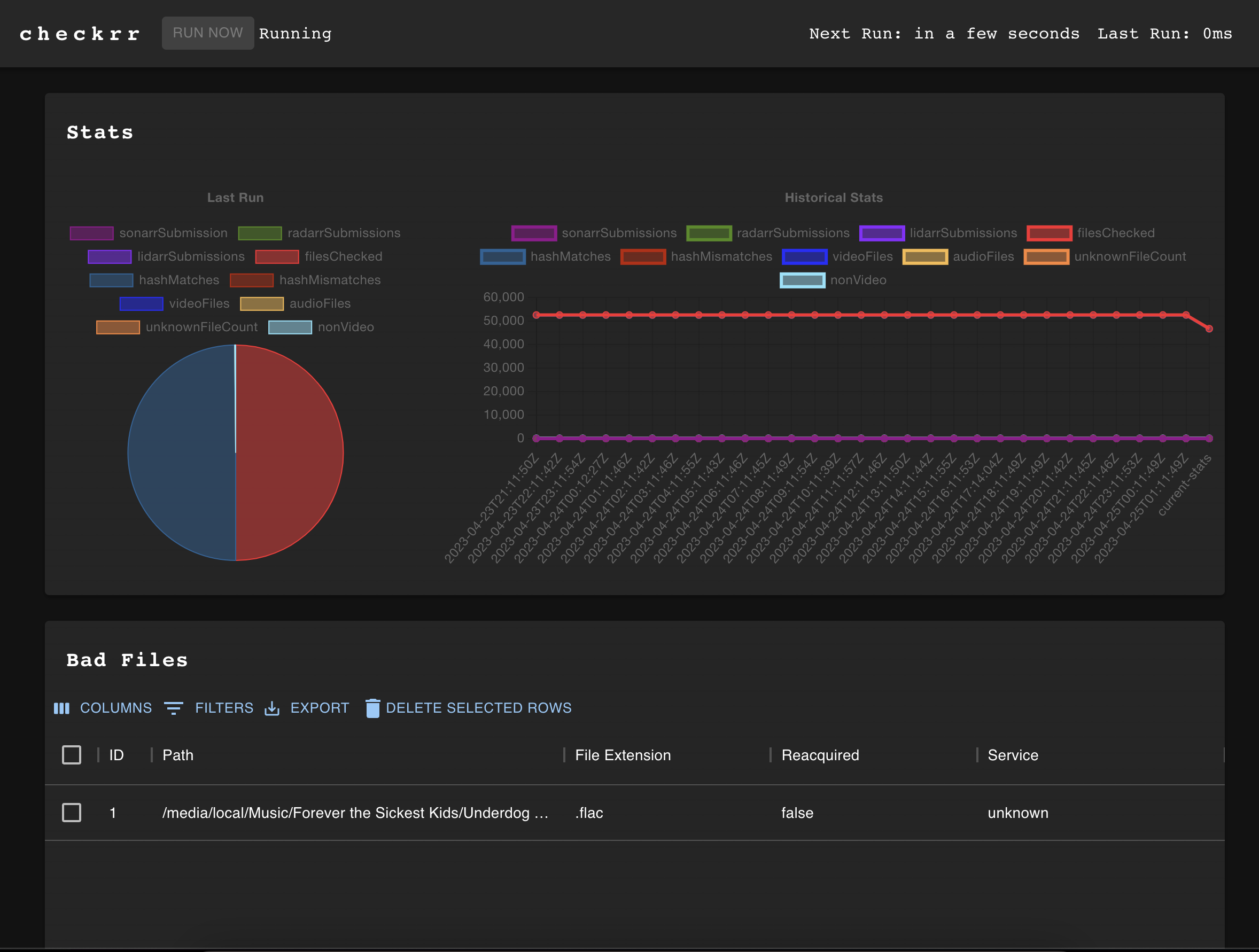Toggle hashMatches swatch in Last Run legend
Image resolution: width=1259 pixels, height=952 pixels.
point(112,280)
